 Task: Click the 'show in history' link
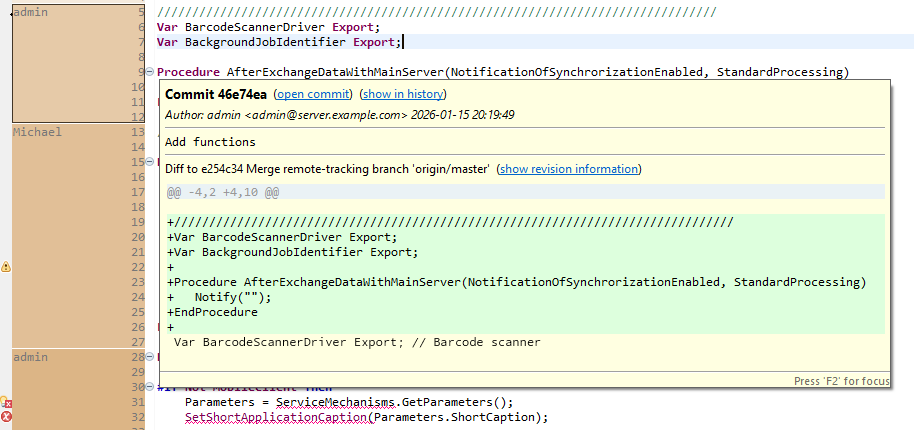tap(403, 94)
